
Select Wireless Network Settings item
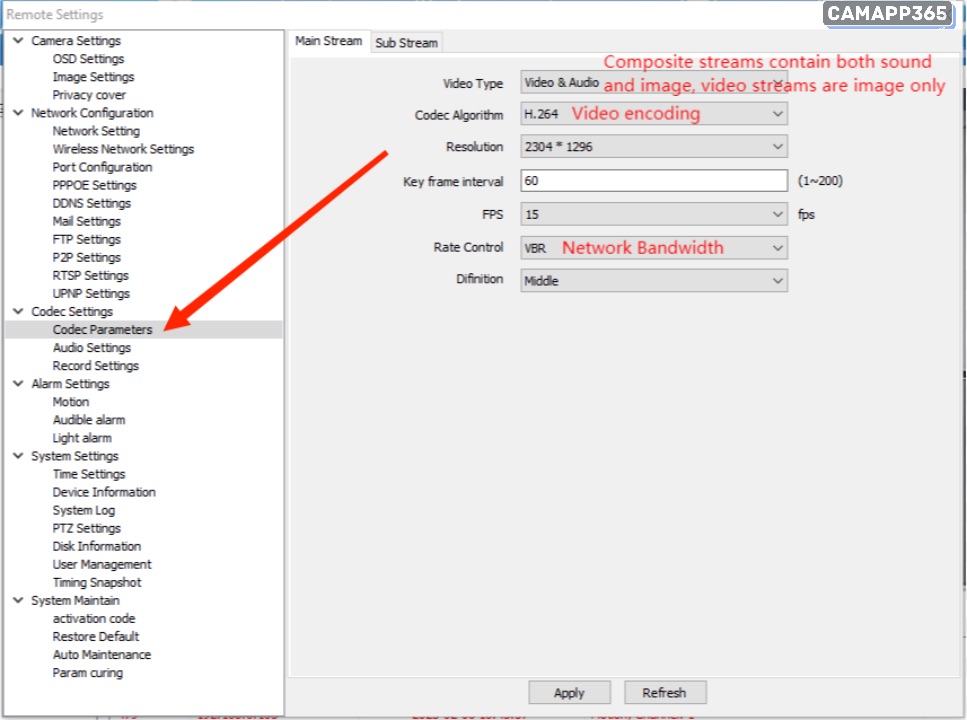(123, 149)
